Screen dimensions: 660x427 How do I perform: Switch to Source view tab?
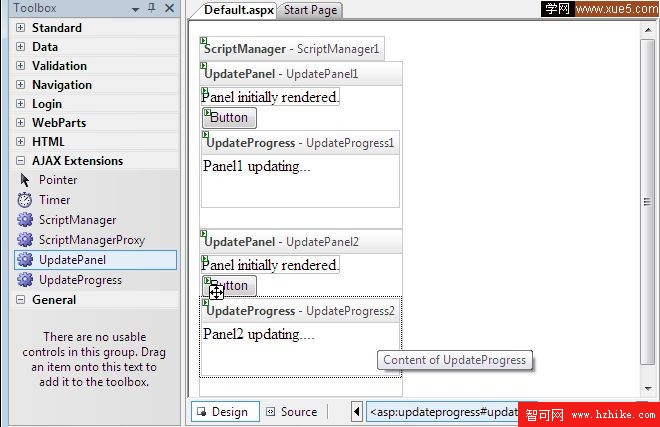point(292,411)
